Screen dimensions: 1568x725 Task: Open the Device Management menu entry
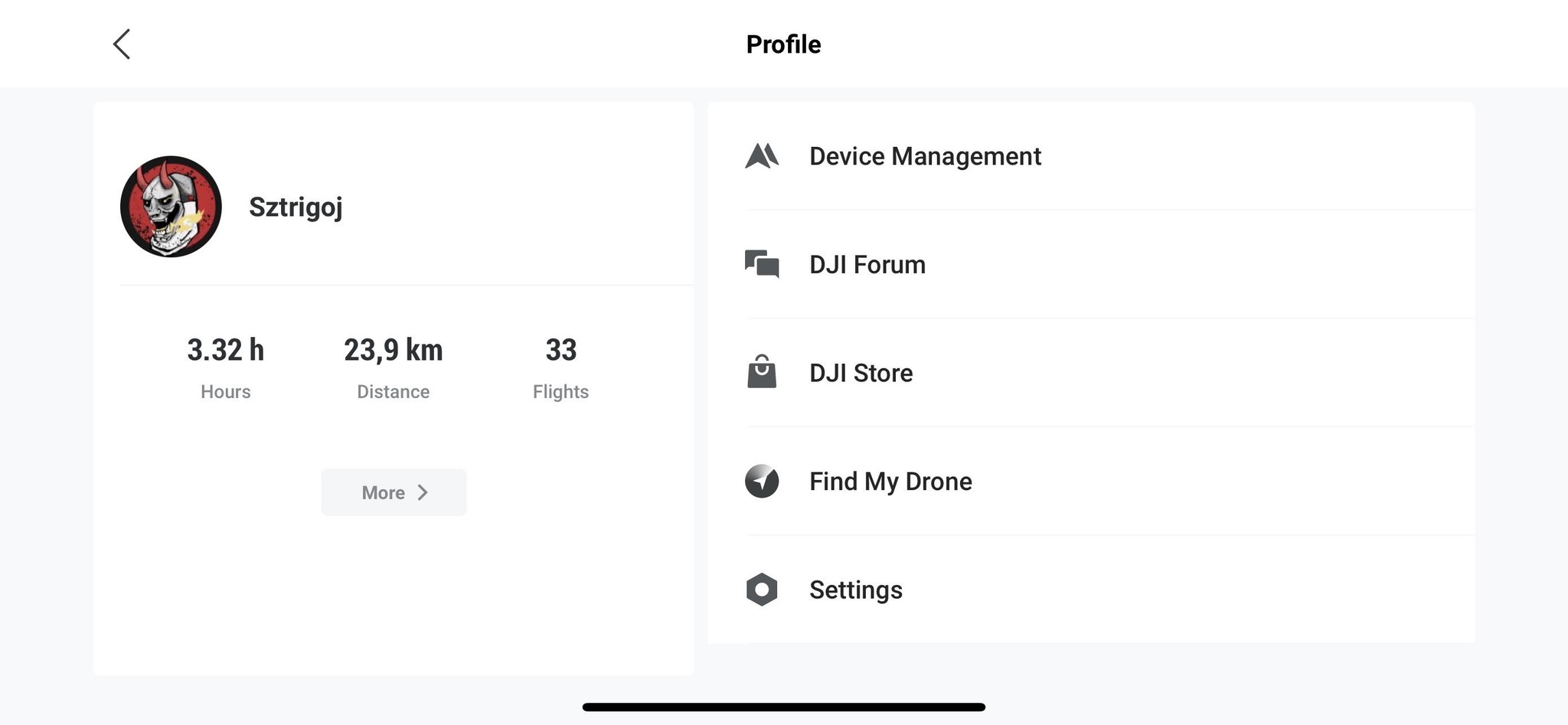tap(925, 156)
